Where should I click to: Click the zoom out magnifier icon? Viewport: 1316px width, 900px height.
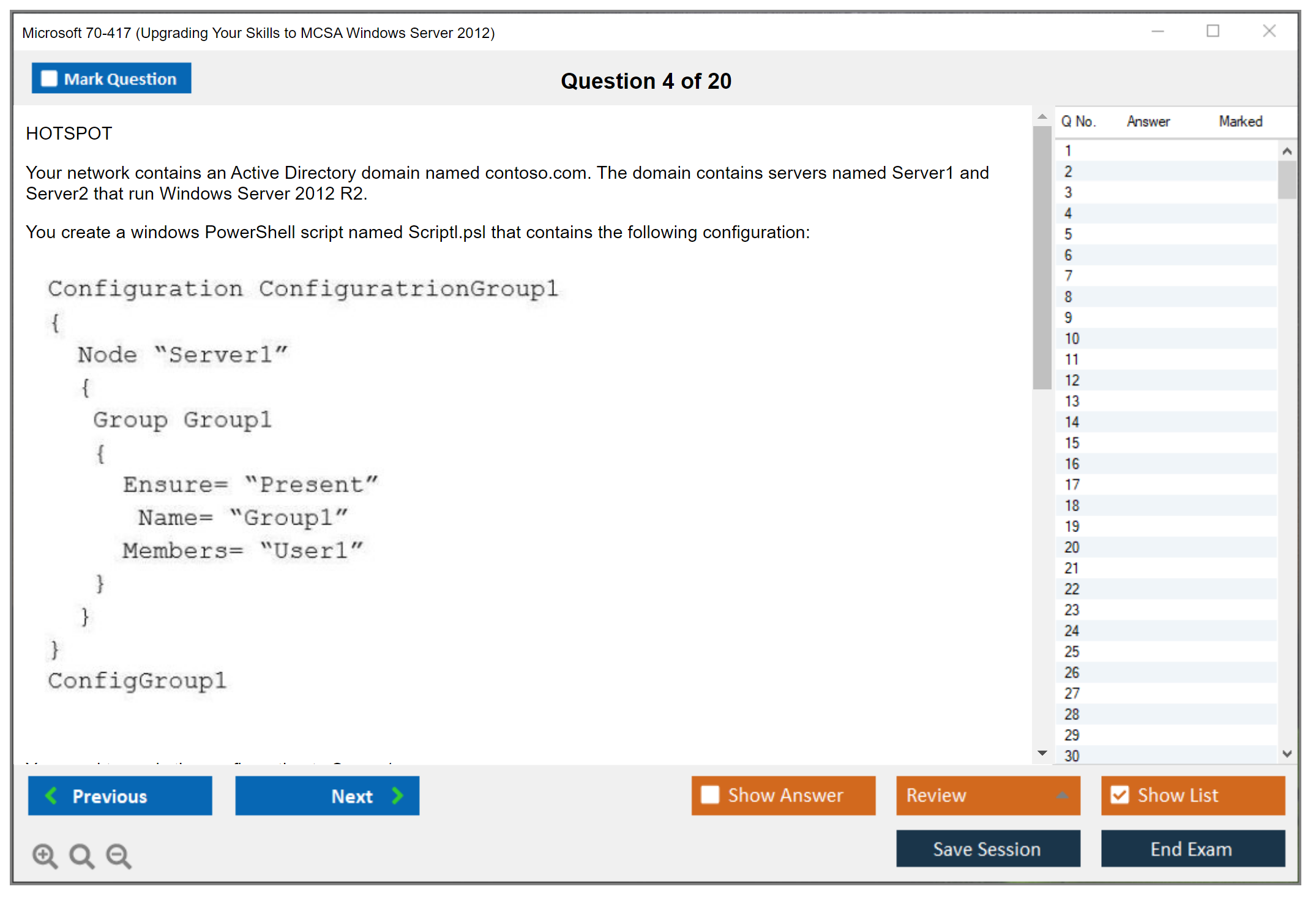point(118,855)
